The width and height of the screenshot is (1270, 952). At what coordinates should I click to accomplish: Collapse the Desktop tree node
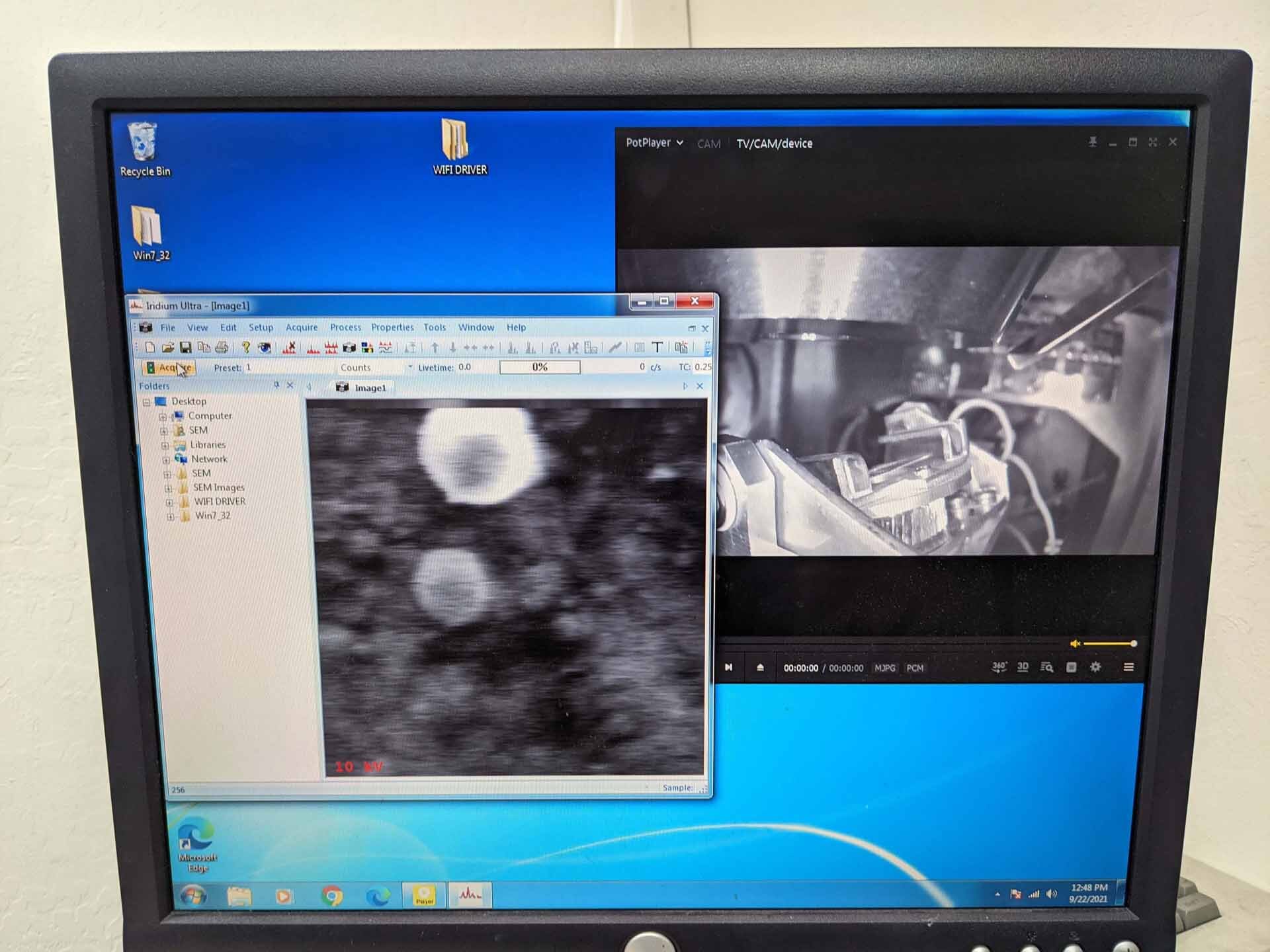coord(146,402)
